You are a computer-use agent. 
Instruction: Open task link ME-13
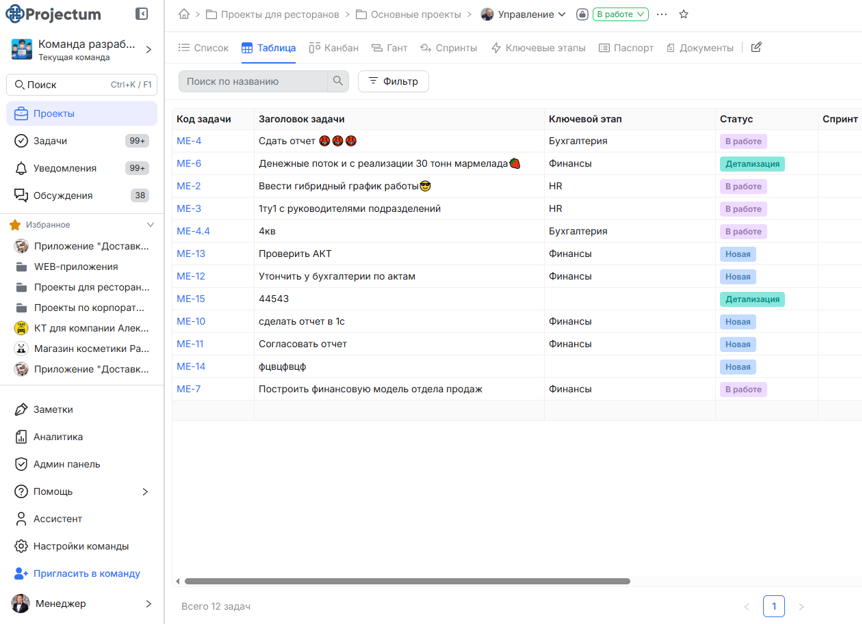click(191, 253)
